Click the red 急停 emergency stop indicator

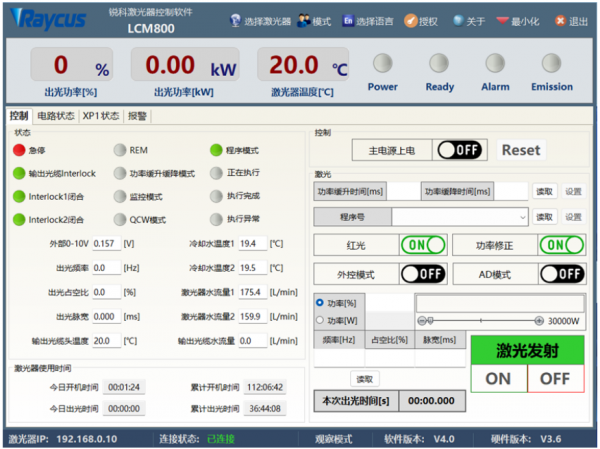[x=19, y=150]
